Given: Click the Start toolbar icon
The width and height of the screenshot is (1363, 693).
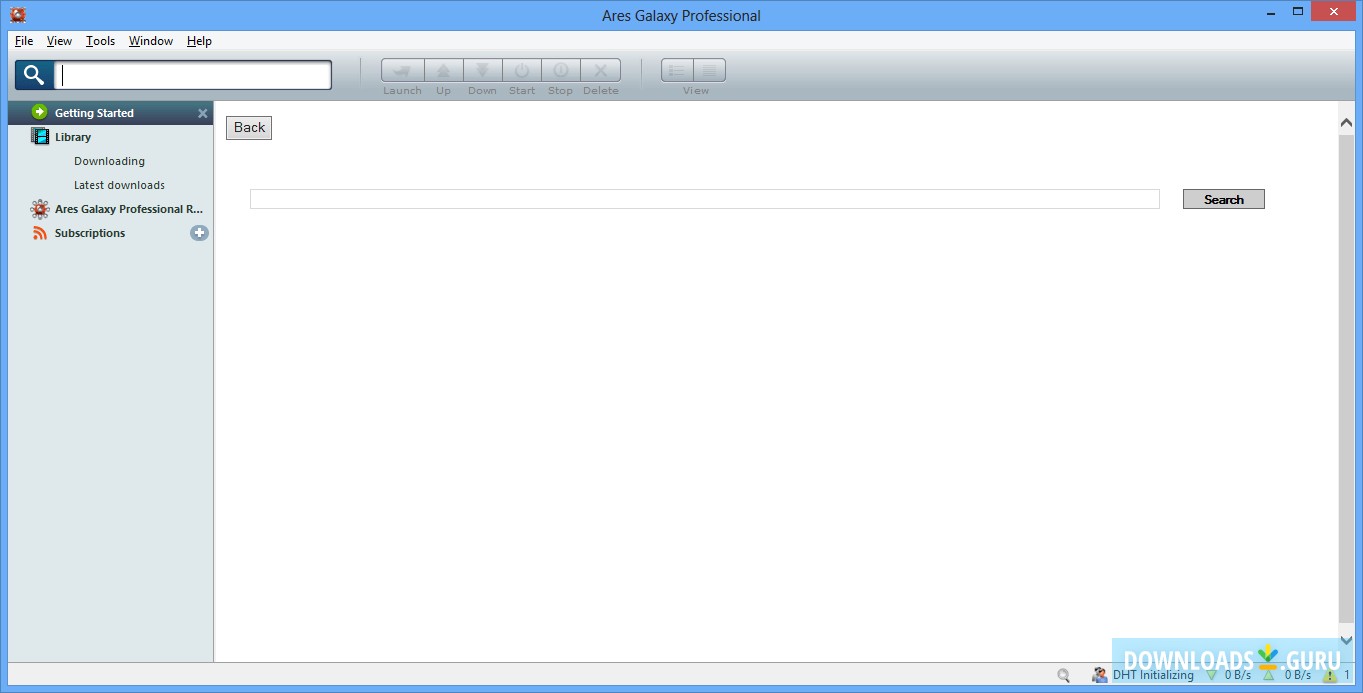Looking at the screenshot, I should [521, 71].
